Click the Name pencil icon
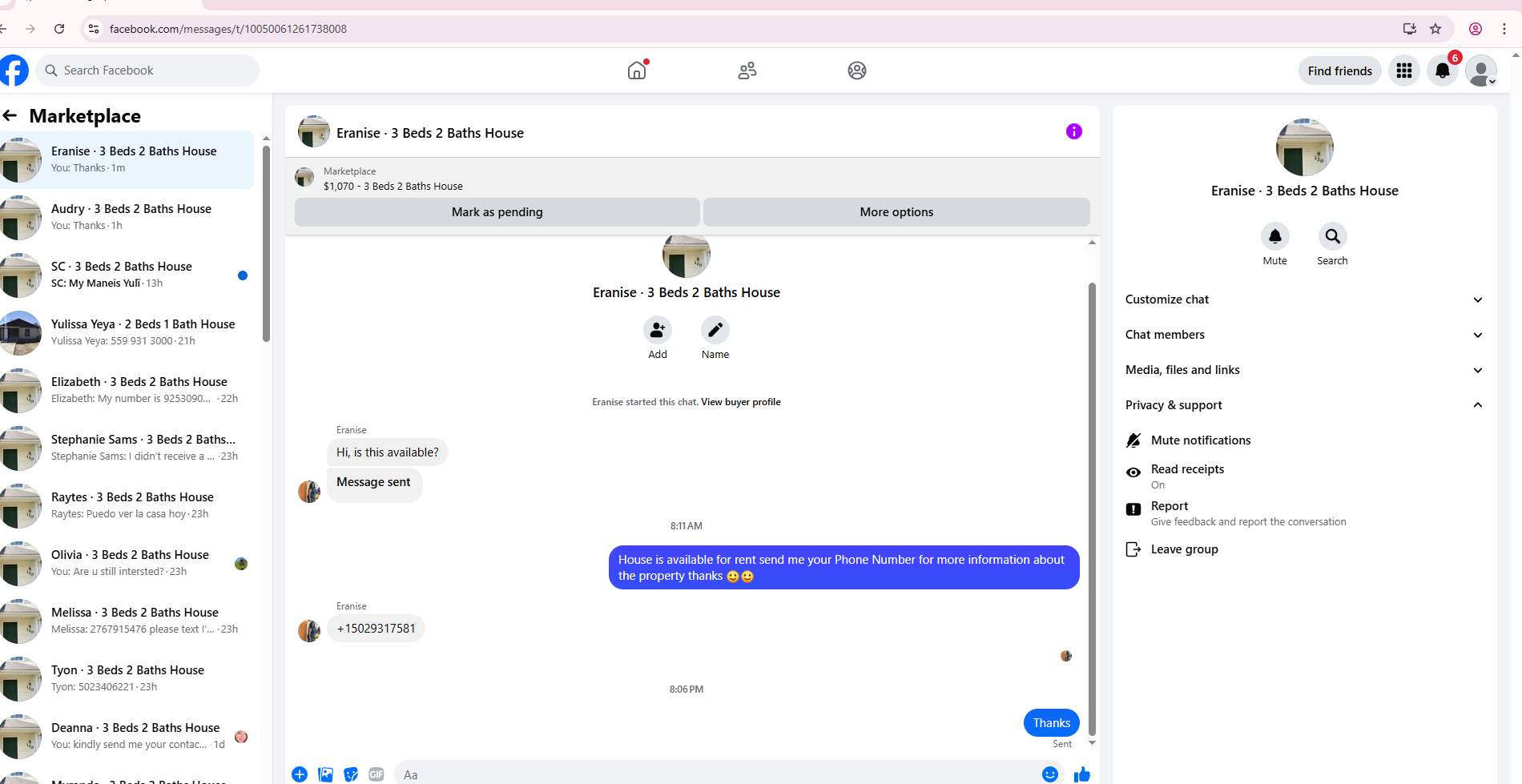 [715, 330]
